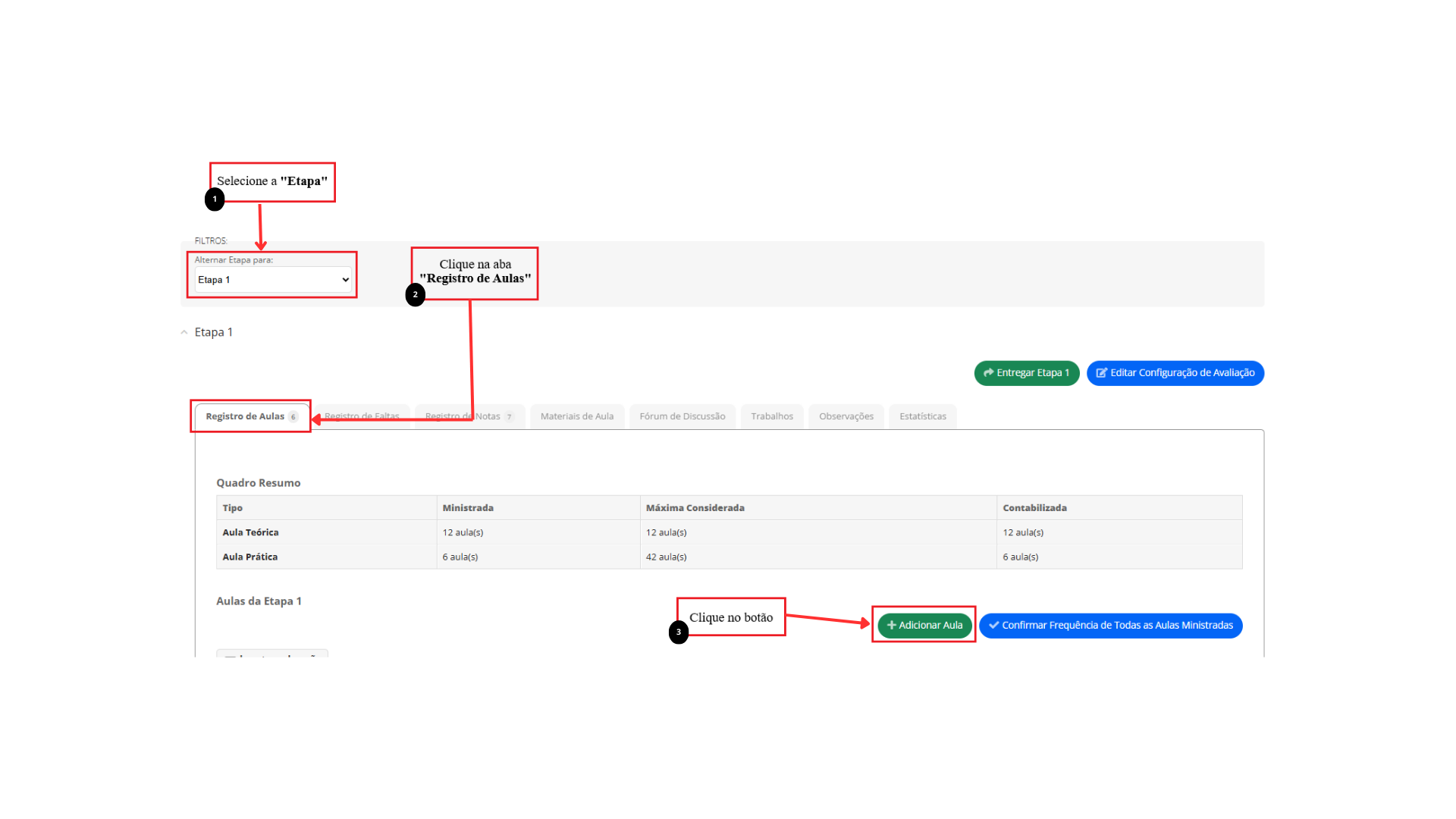Click the pencil icon on Editar Configuração
1456x819 pixels.
click(x=1101, y=373)
